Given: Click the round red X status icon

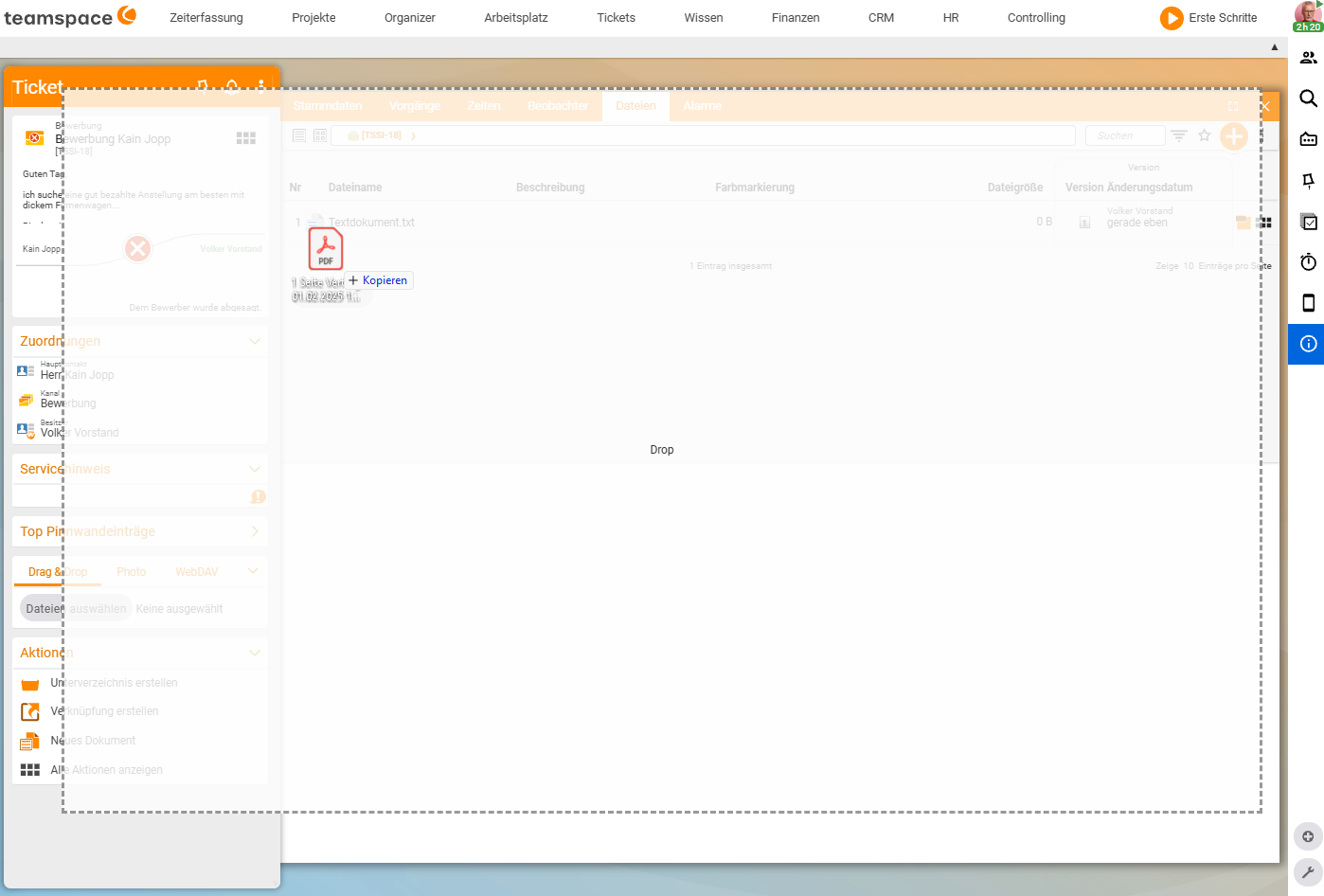Looking at the screenshot, I should (x=138, y=249).
